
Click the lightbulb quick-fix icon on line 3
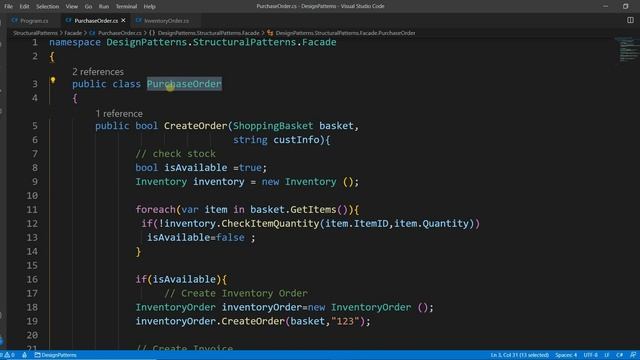[53, 80]
